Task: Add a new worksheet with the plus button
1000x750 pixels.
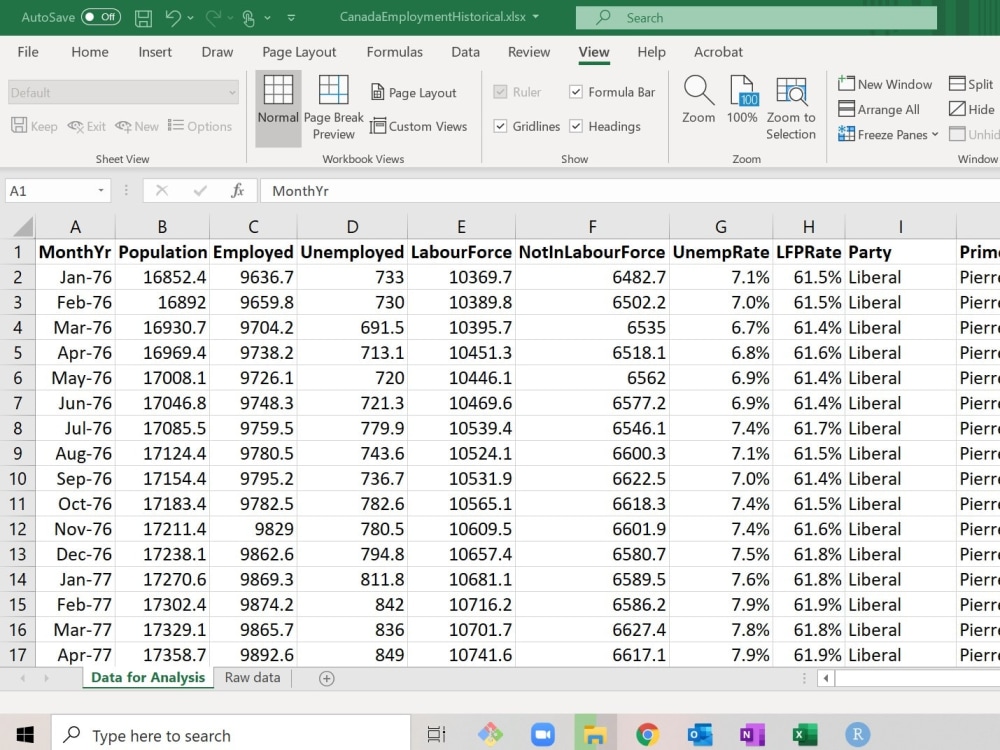Action: (325, 677)
